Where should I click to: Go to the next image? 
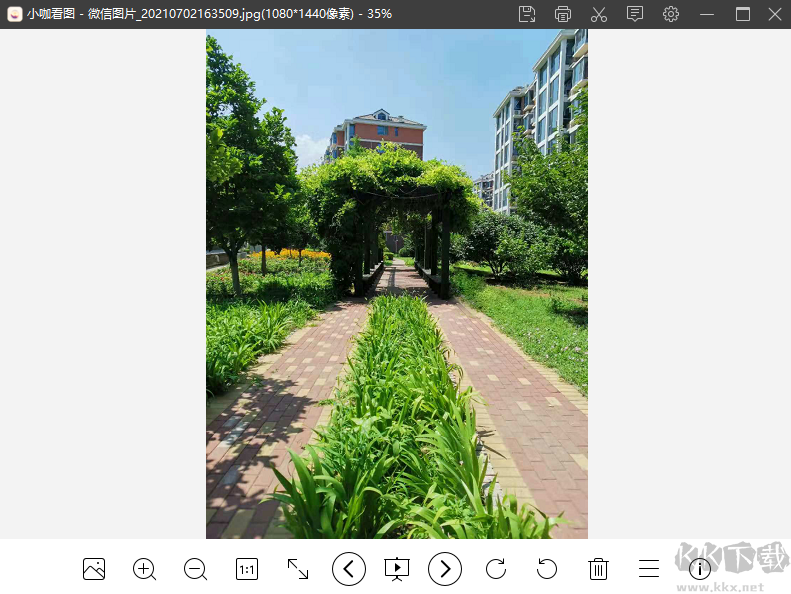pos(445,569)
